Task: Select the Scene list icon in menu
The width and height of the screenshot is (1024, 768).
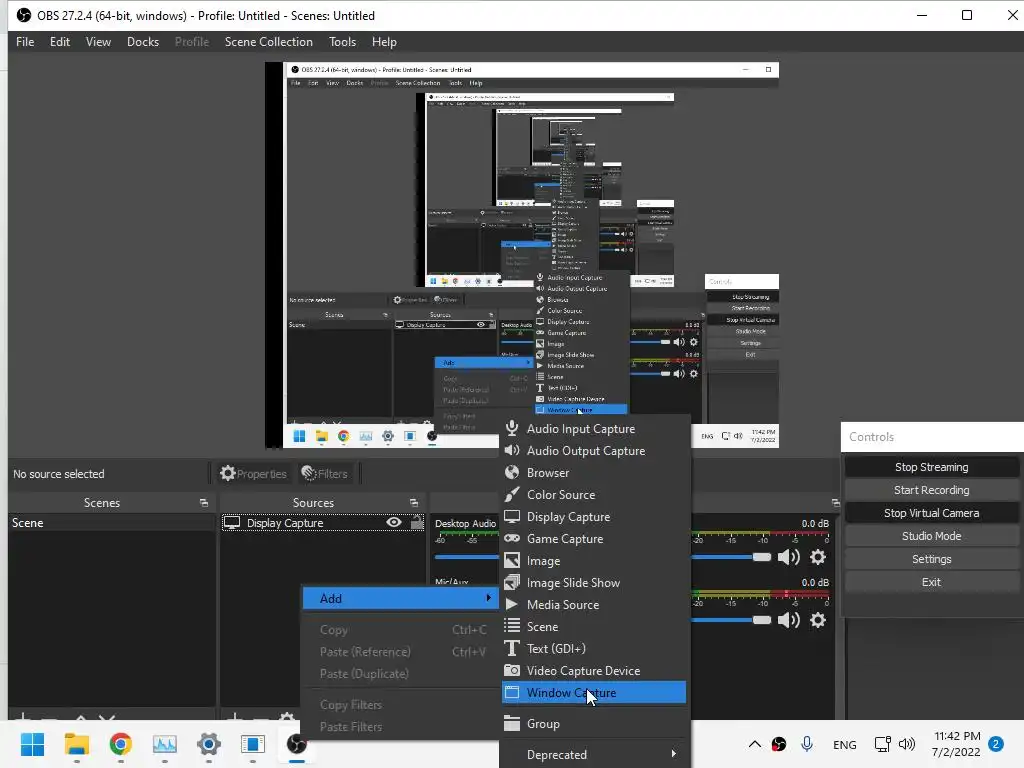Action: tap(512, 626)
